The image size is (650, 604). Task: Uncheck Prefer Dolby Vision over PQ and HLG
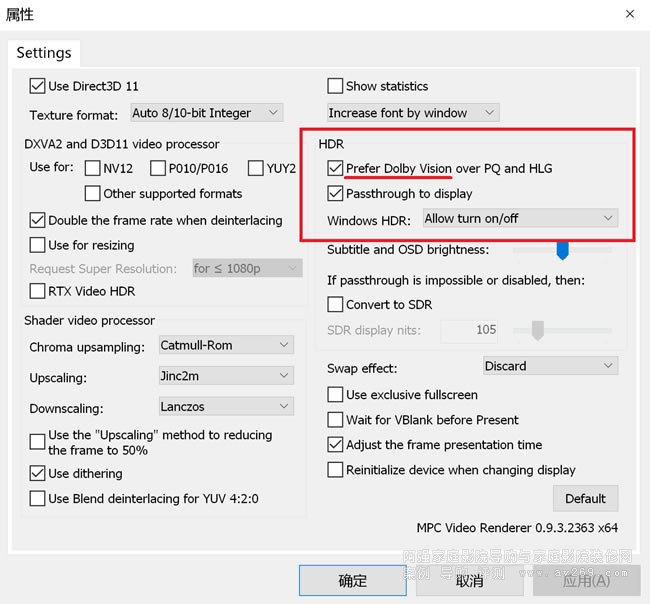pos(336,168)
